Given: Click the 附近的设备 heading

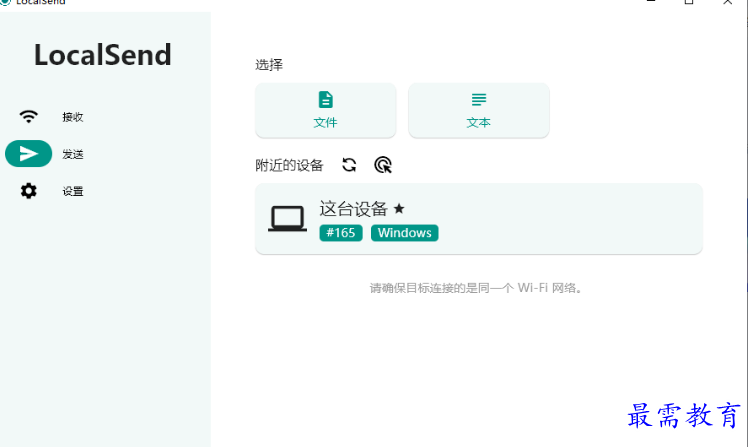Looking at the screenshot, I should click(x=289, y=165).
